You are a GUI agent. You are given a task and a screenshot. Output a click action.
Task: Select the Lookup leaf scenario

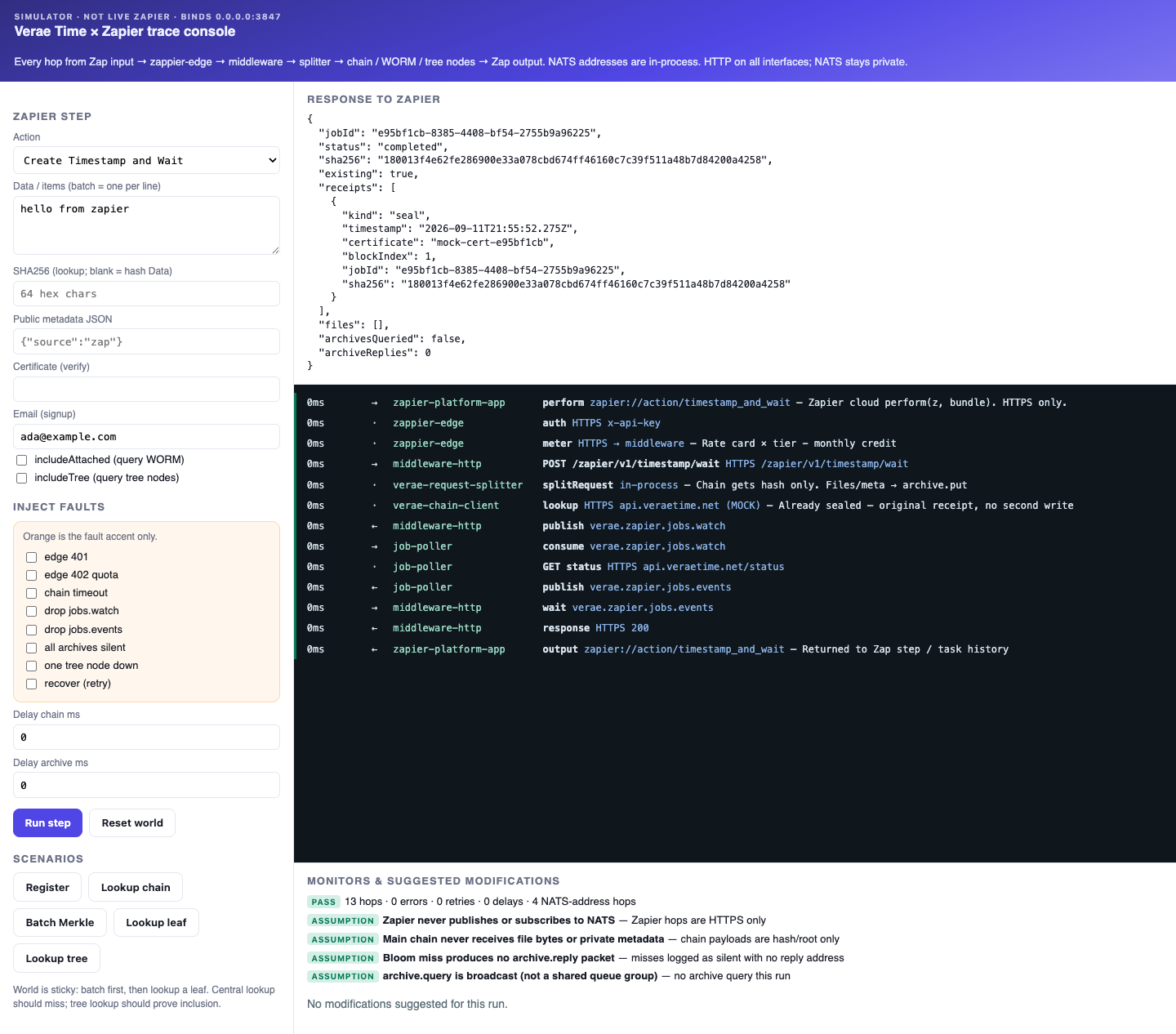point(156,922)
